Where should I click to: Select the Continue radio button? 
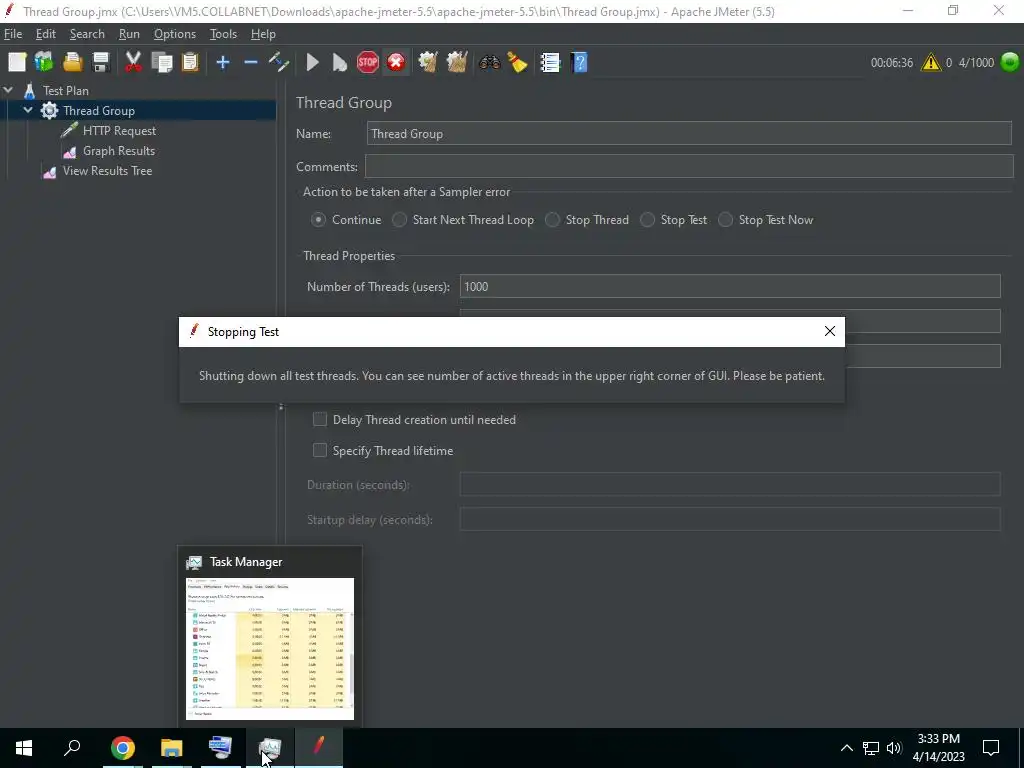[318, 220]
